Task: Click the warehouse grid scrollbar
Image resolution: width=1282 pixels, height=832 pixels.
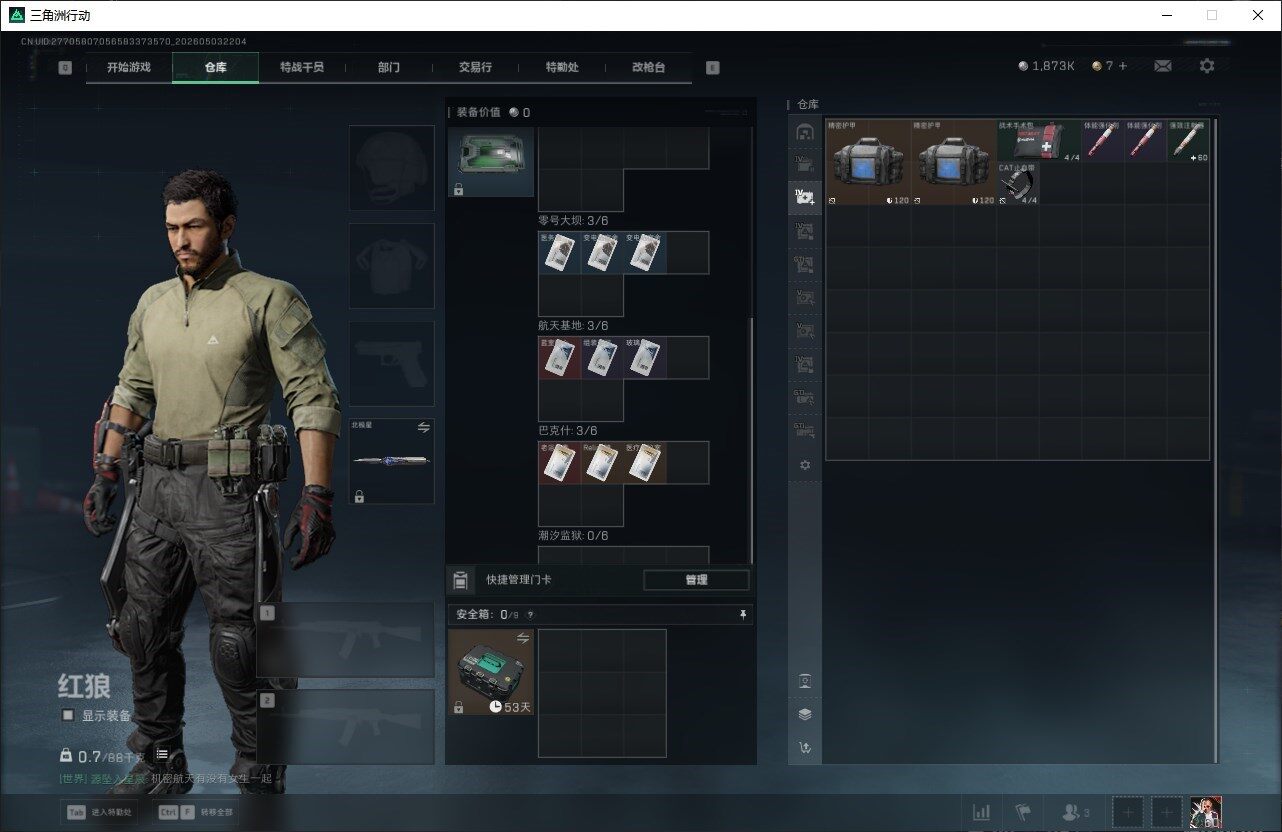Action: 1215,442
